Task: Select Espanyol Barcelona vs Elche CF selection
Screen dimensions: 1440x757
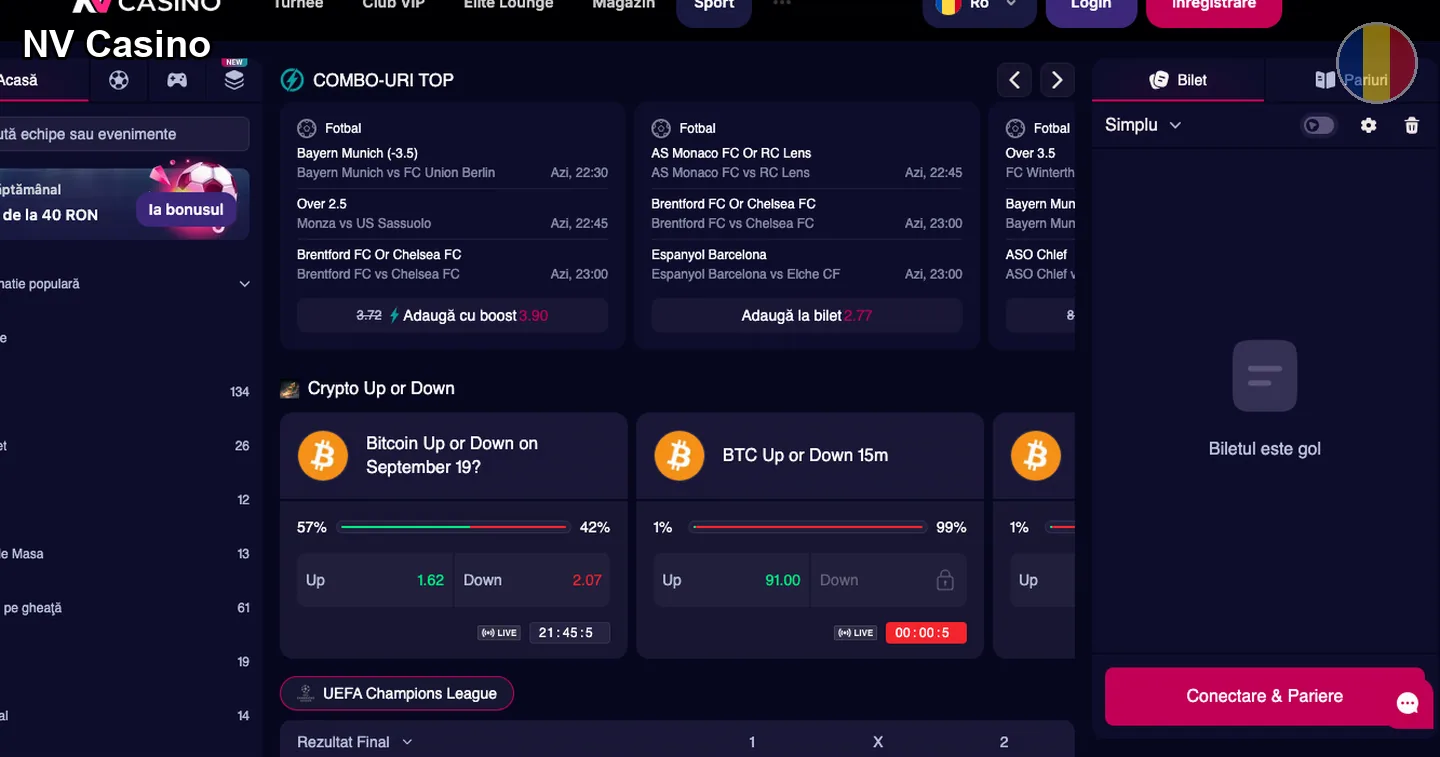Action: [x=807, y=264]
